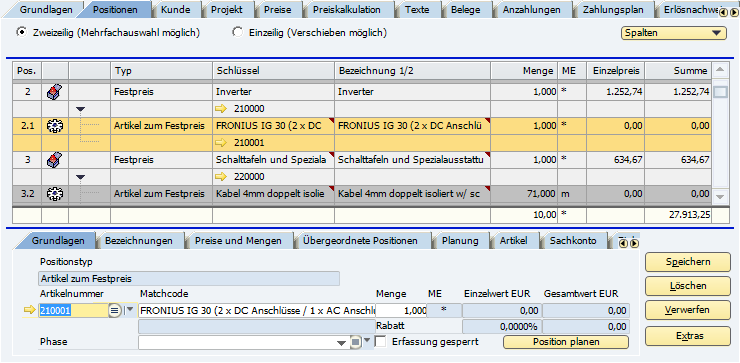
Task: Open the Artikelnummer selection list button
Action: coord(115,311)
